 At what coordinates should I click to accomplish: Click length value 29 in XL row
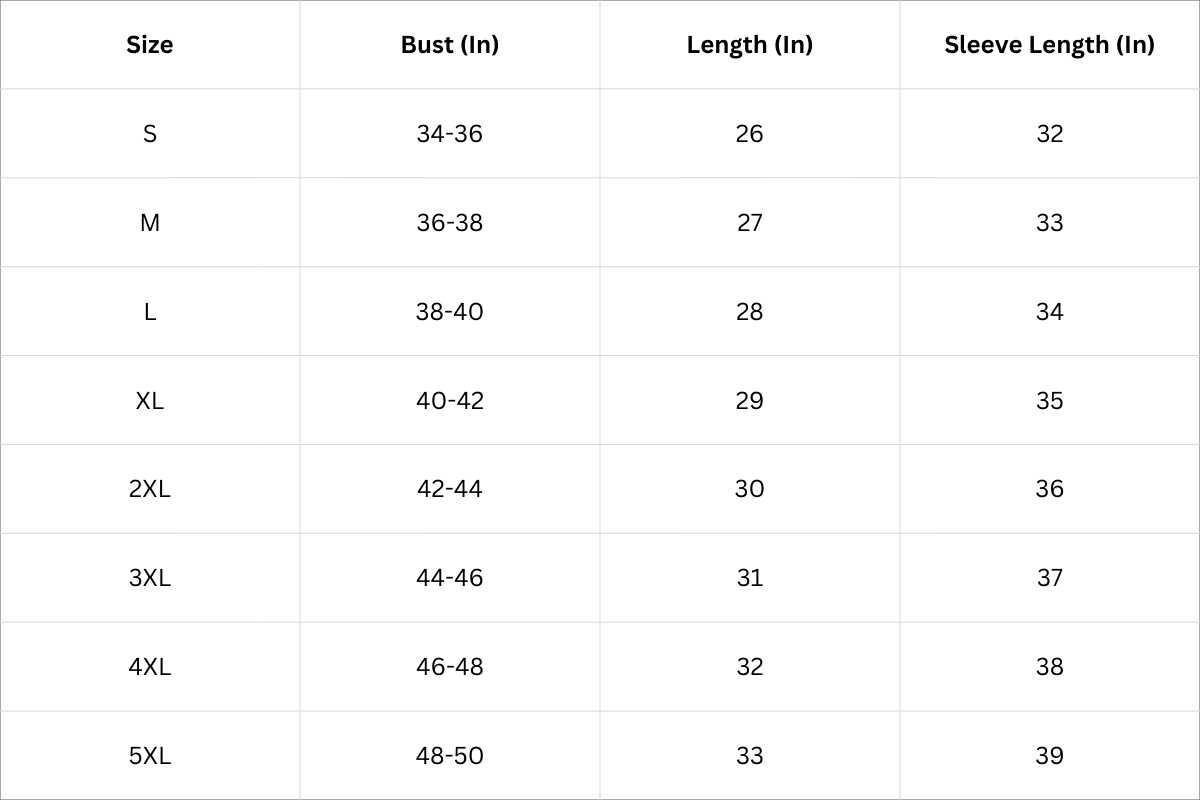(x=750, y=401)
